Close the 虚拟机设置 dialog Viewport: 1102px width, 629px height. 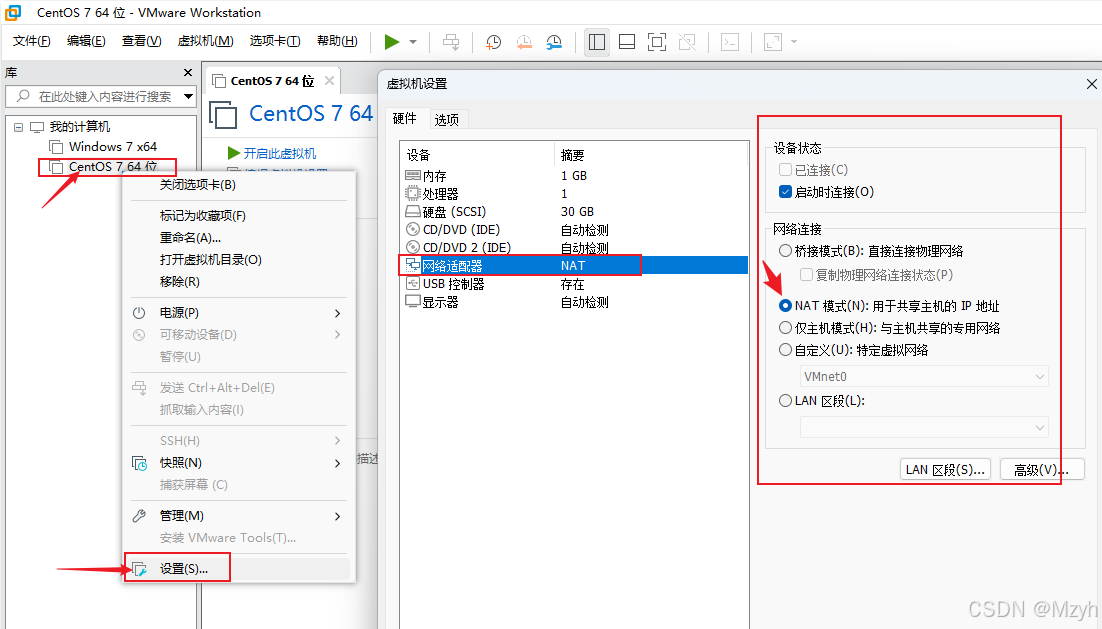click(x=1091, y=84)
